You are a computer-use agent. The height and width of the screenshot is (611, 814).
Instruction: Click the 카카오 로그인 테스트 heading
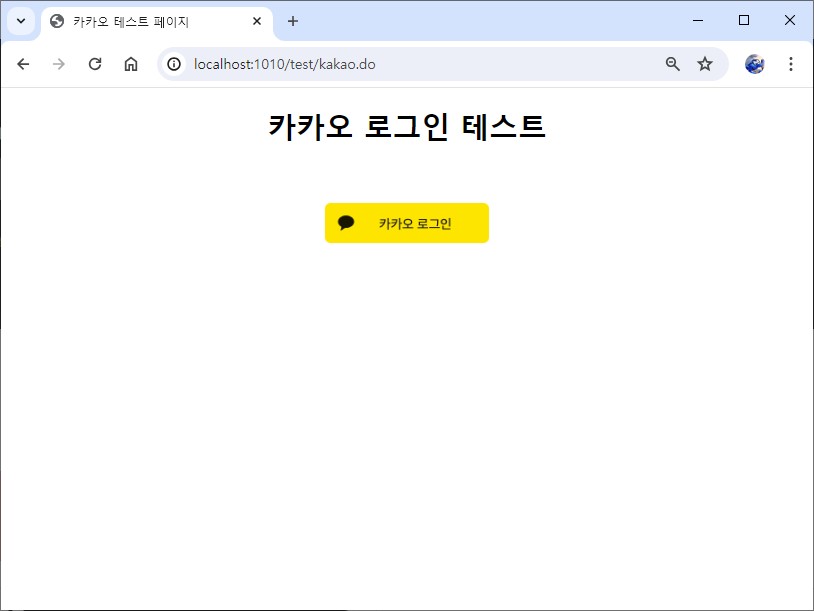coord(406,126)
